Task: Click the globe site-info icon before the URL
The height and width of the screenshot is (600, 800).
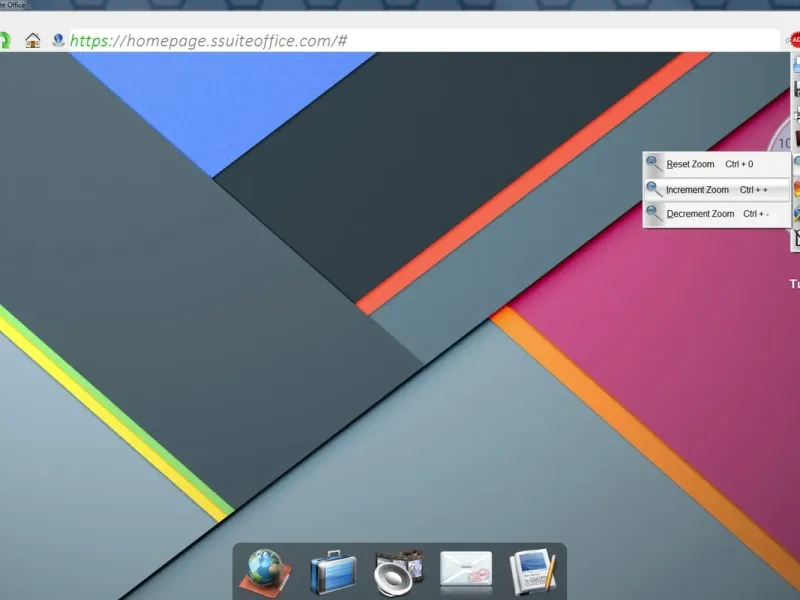Action: 58,40
